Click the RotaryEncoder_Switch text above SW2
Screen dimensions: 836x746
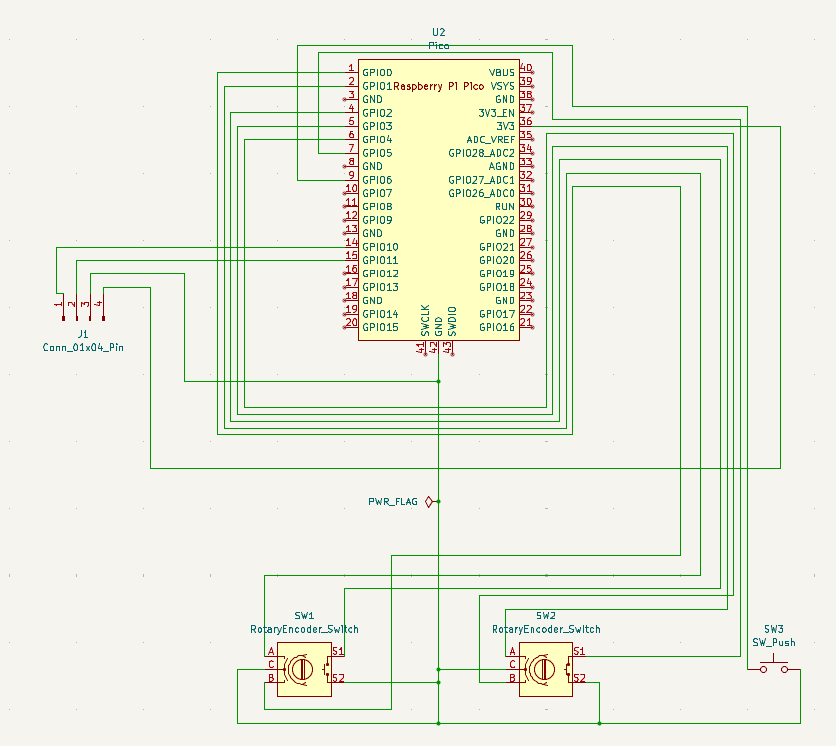click(545, 629)
